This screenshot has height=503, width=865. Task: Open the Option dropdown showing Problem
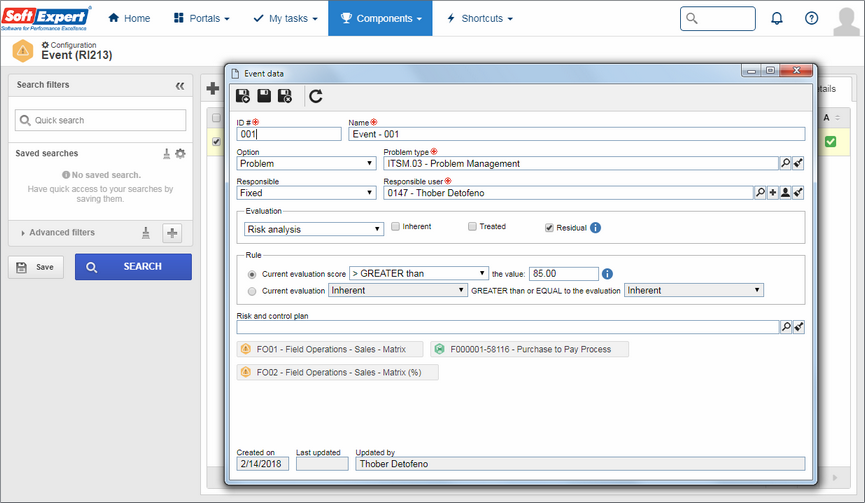click(306, 163)
